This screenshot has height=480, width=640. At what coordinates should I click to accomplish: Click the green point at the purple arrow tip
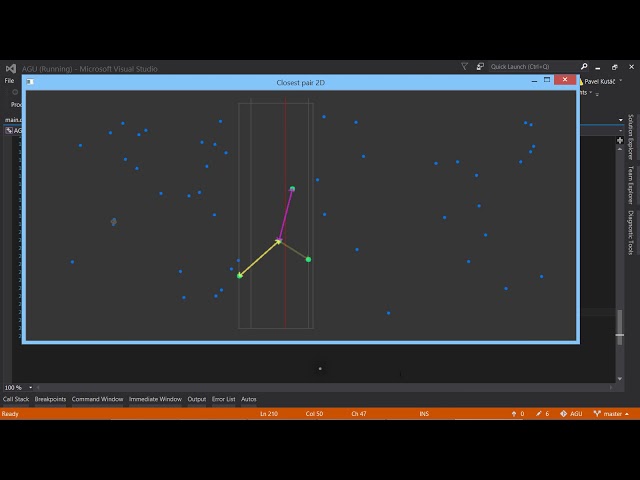point(292,189)
